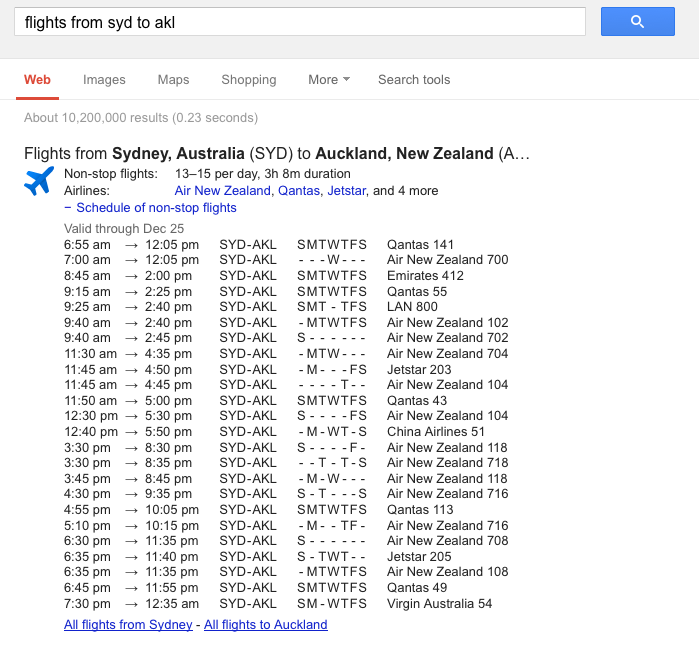Click '13–15 per day, 3h 8m duration' text
Screen dimensions: 699x652
coord(263,174)
